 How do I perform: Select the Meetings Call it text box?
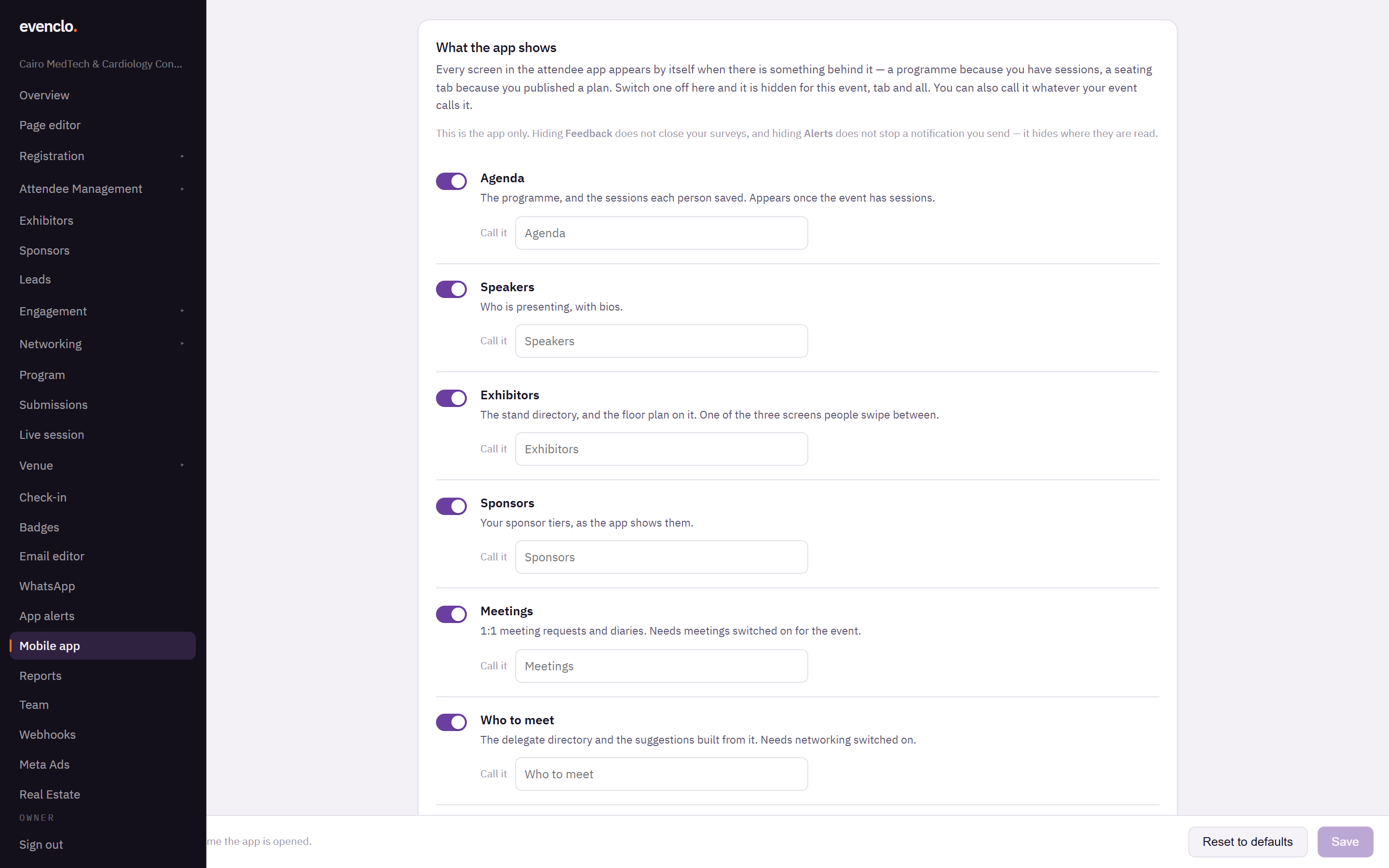661,666
